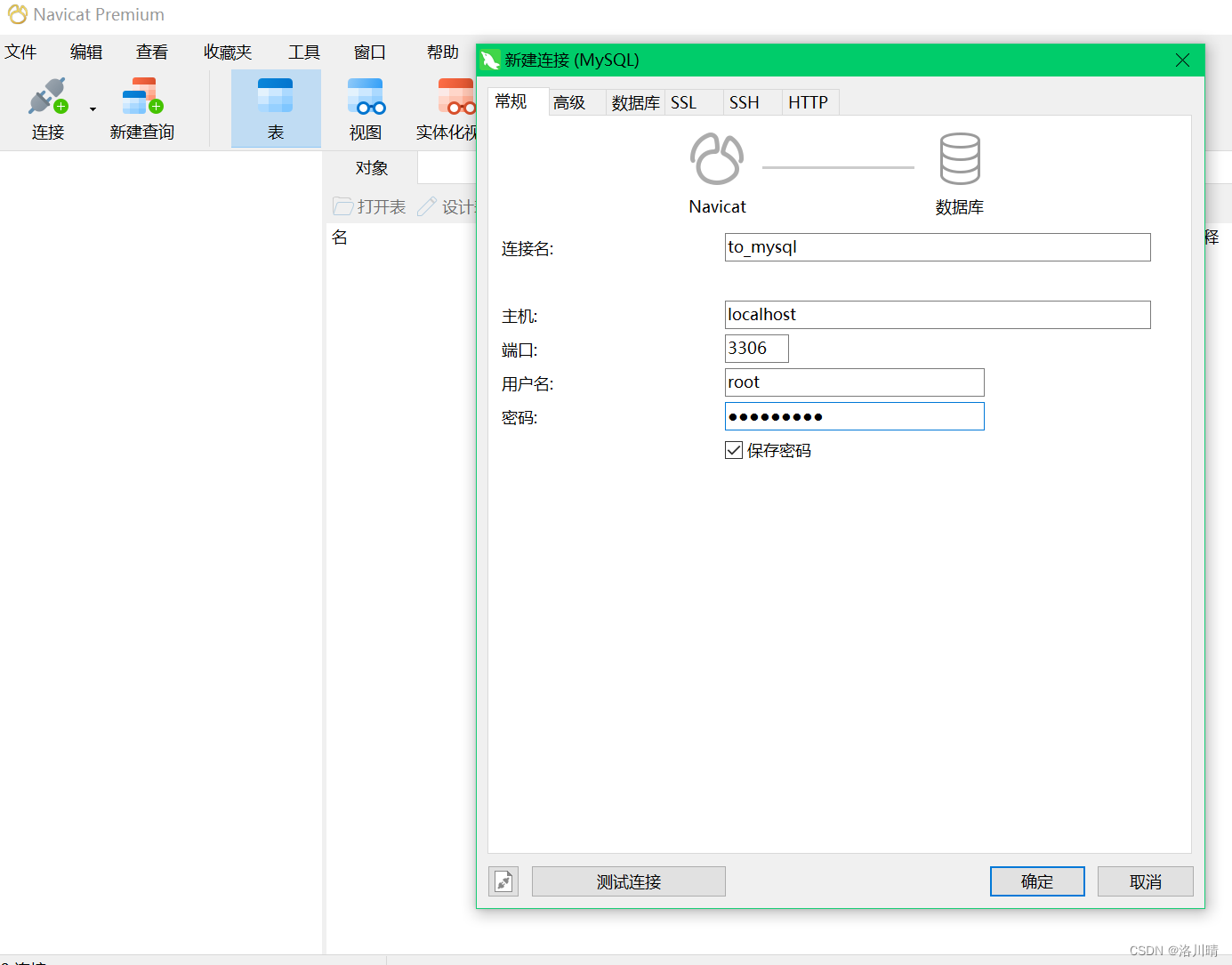Click the connection name field with to_mysql
The image size is (1232, 965).
coord(938,247)
